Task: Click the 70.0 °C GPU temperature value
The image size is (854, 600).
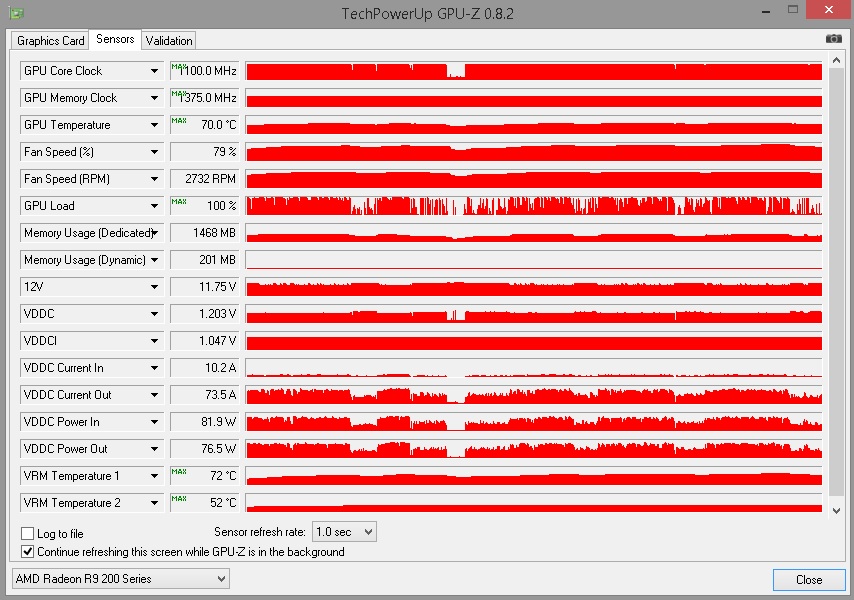Action: coord(205,125)
